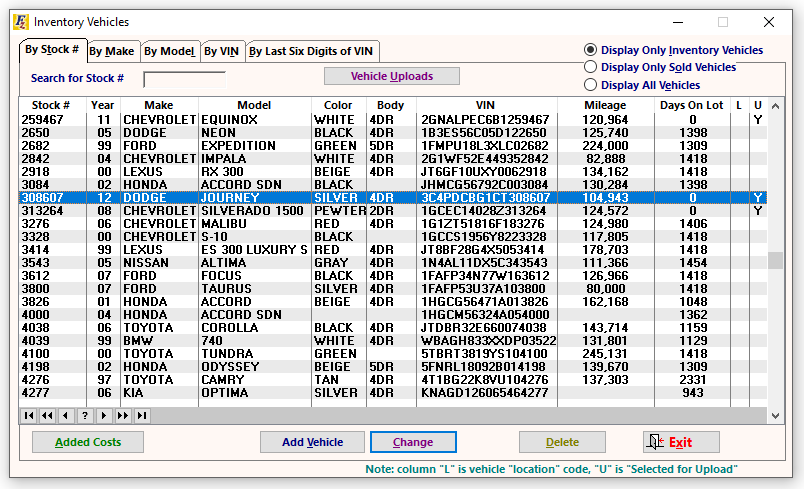The image size is (804, 489).
Task: Select the BMW 740 row
Action: 393,341
